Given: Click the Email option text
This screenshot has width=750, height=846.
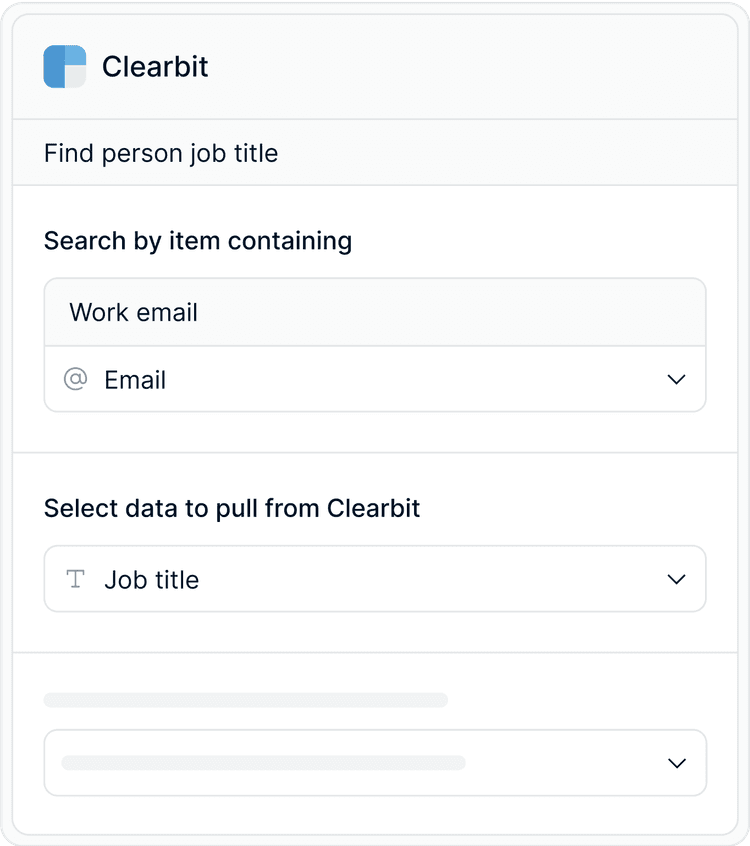Looking at the screenshot, I should pyautogui.click(x=135, y=380).
